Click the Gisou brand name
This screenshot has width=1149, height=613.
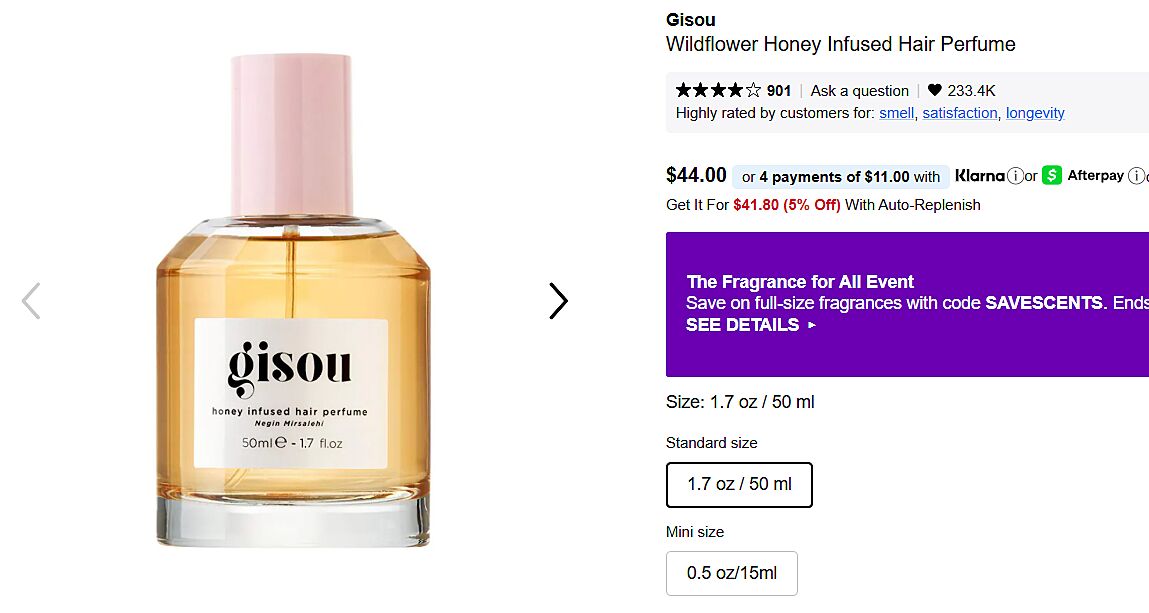pyautogui.click(x=690, y=20)
